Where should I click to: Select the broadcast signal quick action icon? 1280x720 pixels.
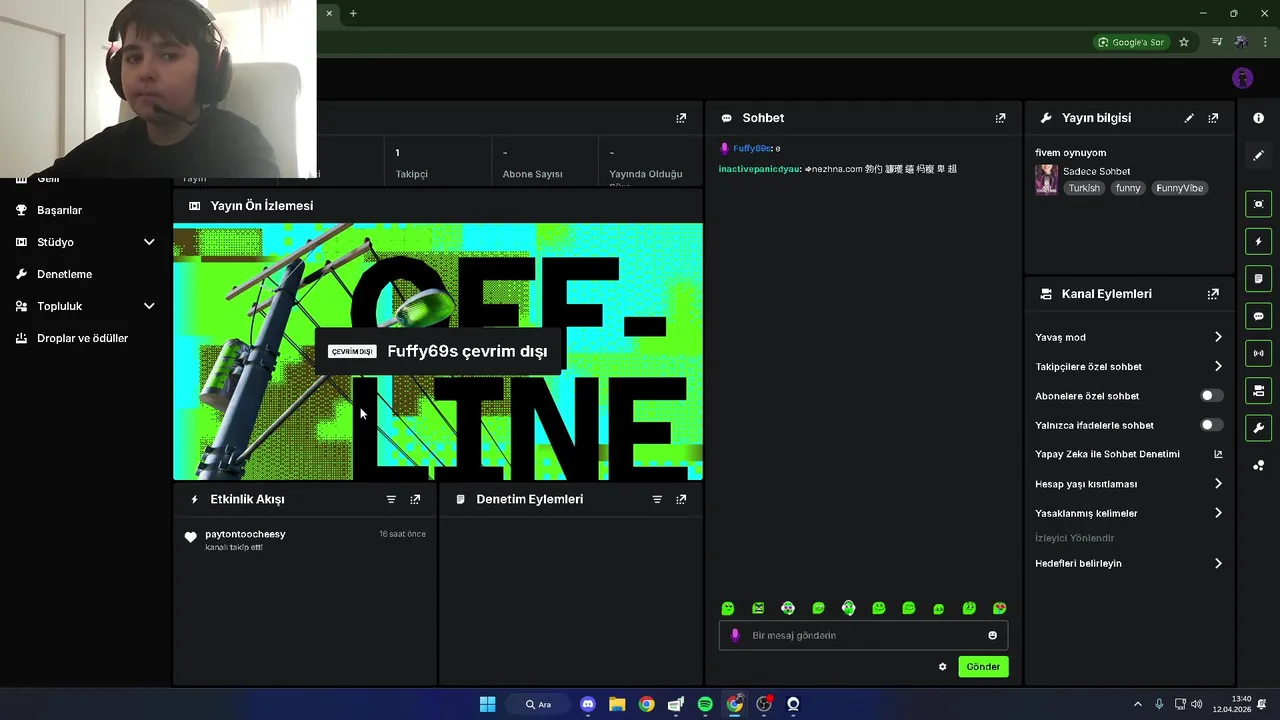coord(1259,353)
